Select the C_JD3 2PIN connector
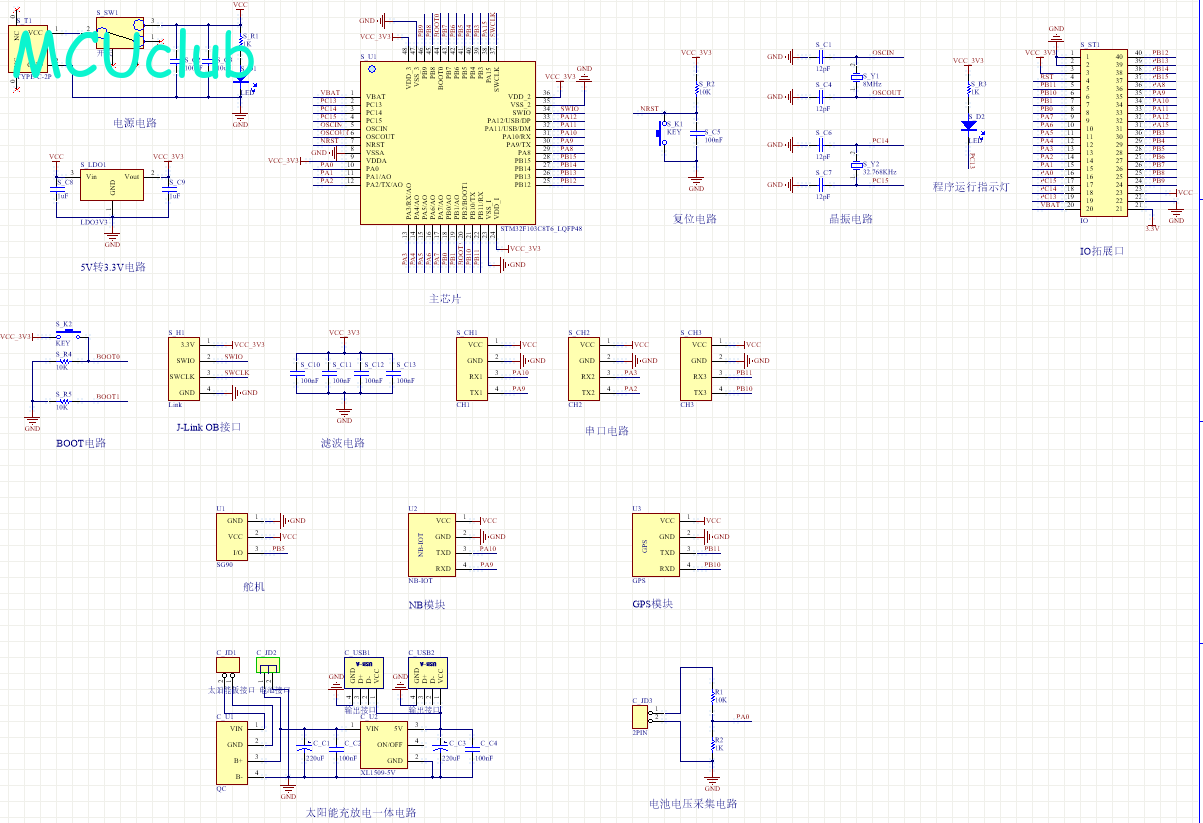1203x823 pixels. pyautogui.click(x=640, y=717)
